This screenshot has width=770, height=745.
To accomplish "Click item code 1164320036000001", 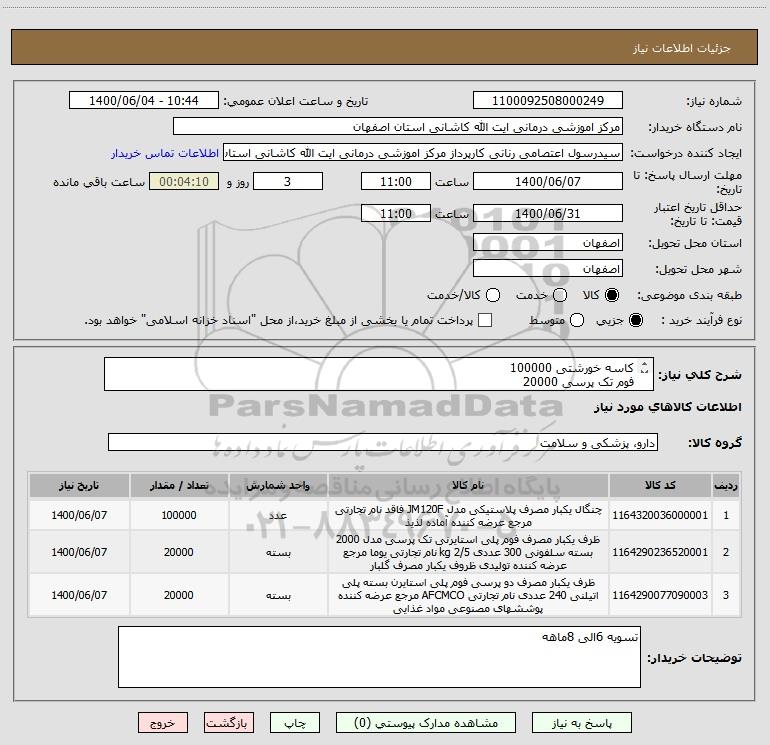I will 660,515.
